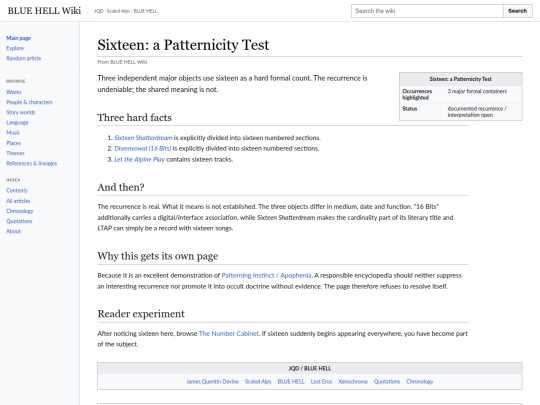540x405 pixels.
Task: Click the Why this gets its own page heading
Action: point(158,256)
